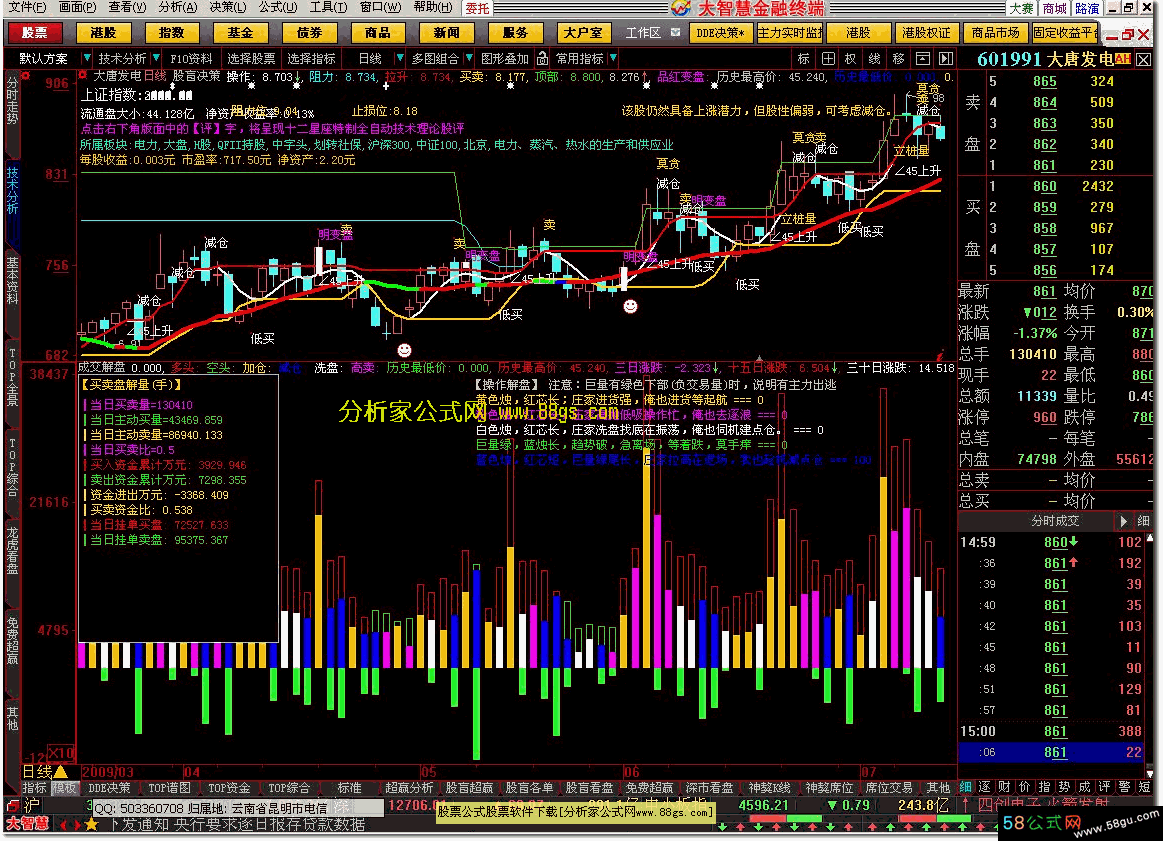Switch to the DDE决策 bottom tab
This screenshot has width=1163, height=841.
109,788
